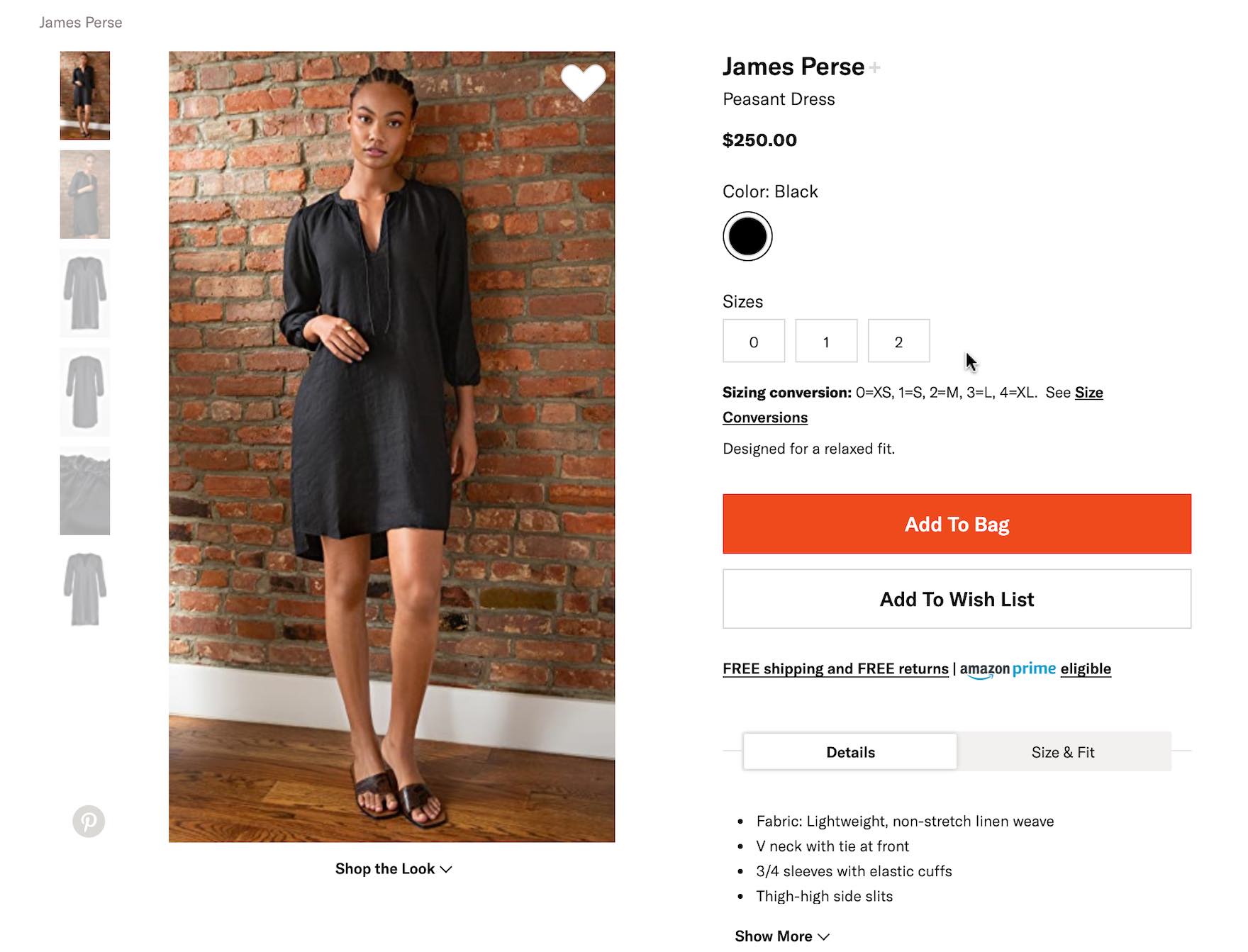This screenshot has width=1248, height=952.
Task: Select the Black color swatch
Action: tap(747, 237)
